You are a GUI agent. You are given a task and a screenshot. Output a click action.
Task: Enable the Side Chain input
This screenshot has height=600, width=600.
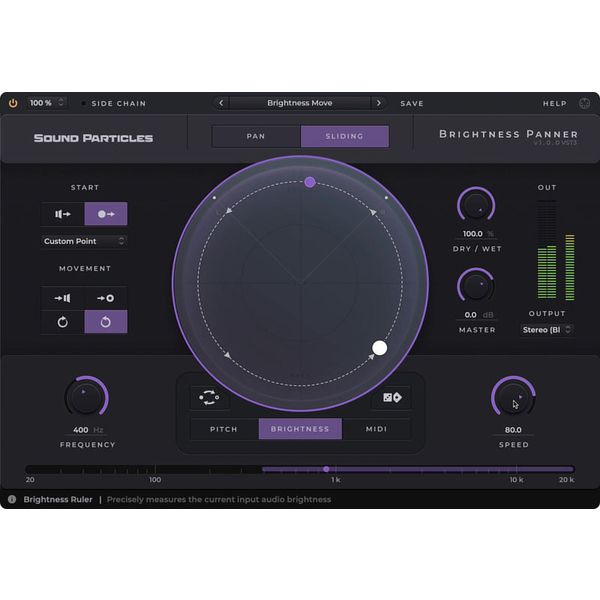click(x=114, y=103)
